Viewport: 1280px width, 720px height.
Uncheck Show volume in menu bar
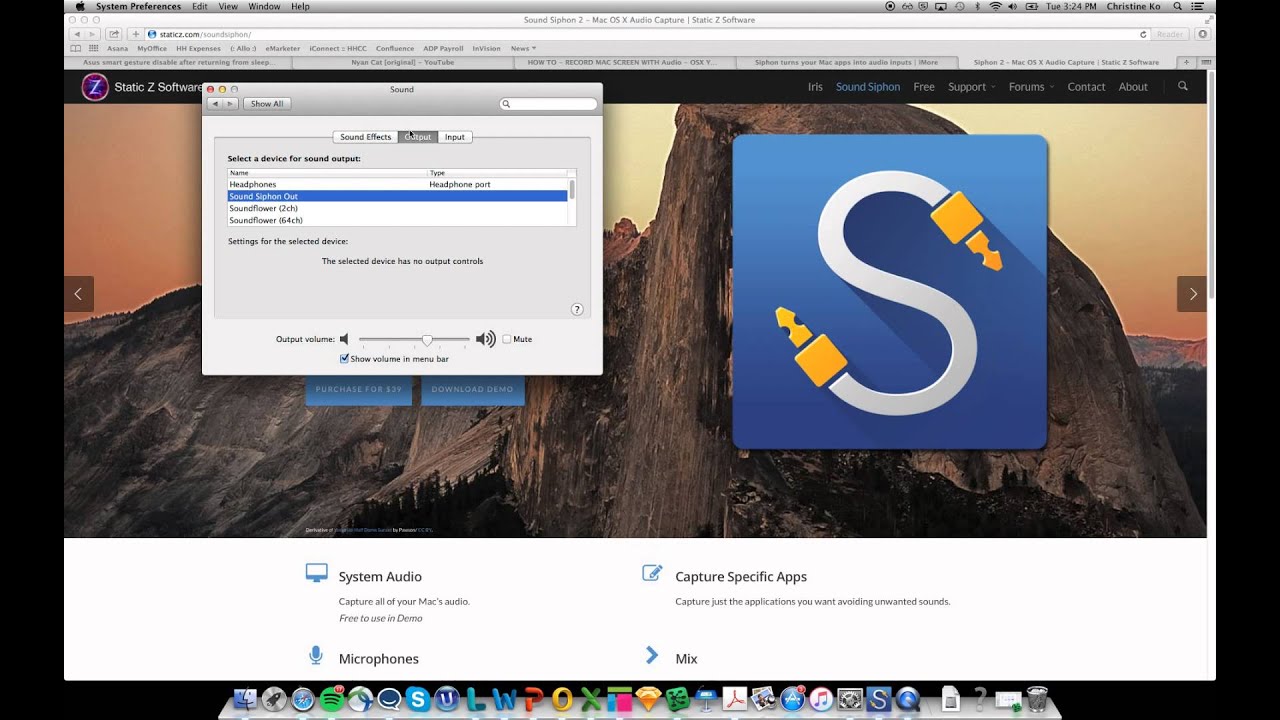pos(345,358)
